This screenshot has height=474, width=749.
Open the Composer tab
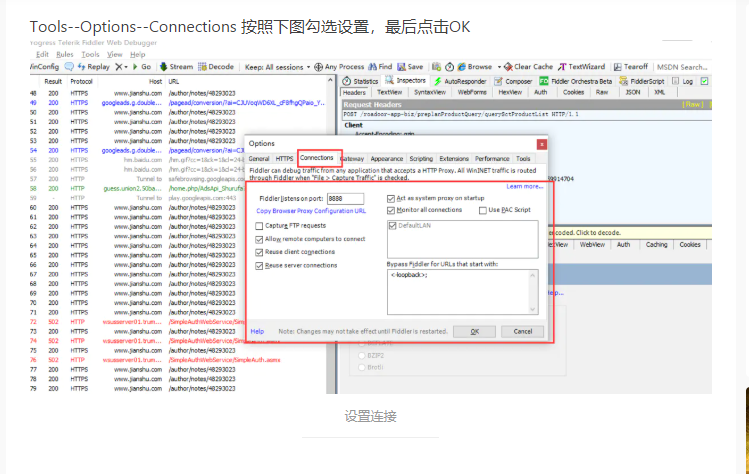[x=513, y=81]
